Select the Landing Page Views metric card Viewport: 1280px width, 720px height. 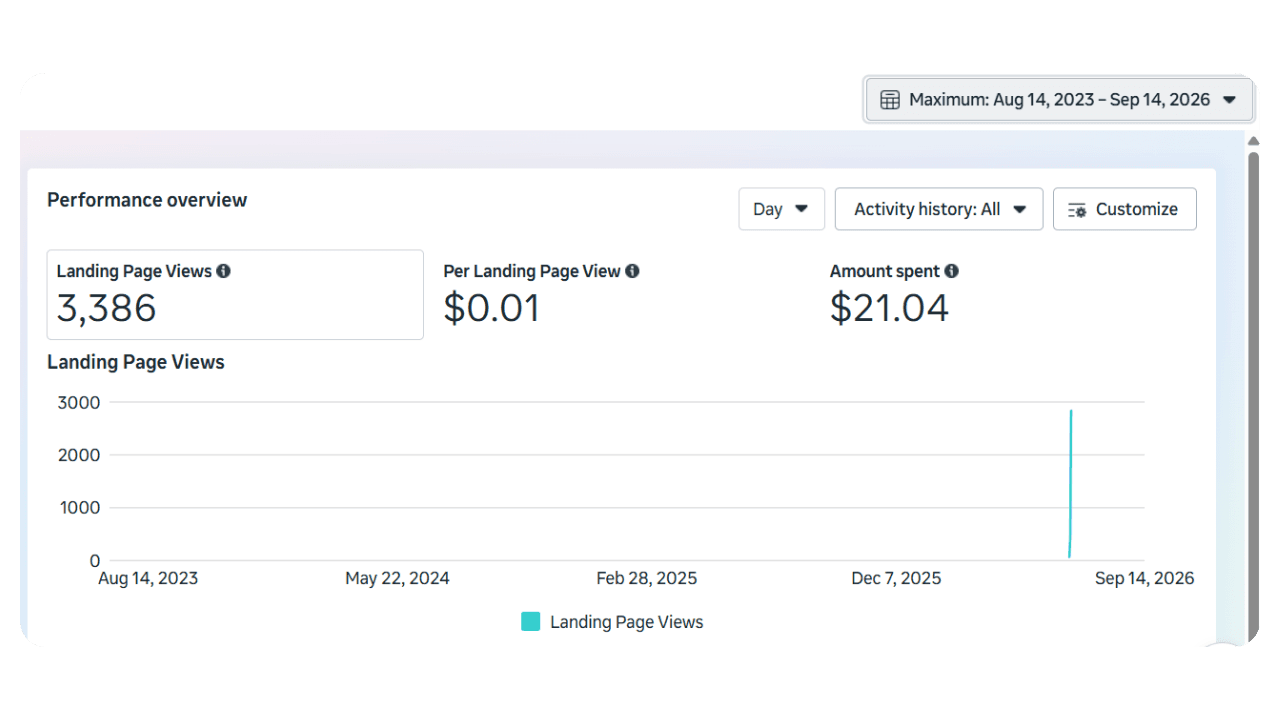pos(235,295)
